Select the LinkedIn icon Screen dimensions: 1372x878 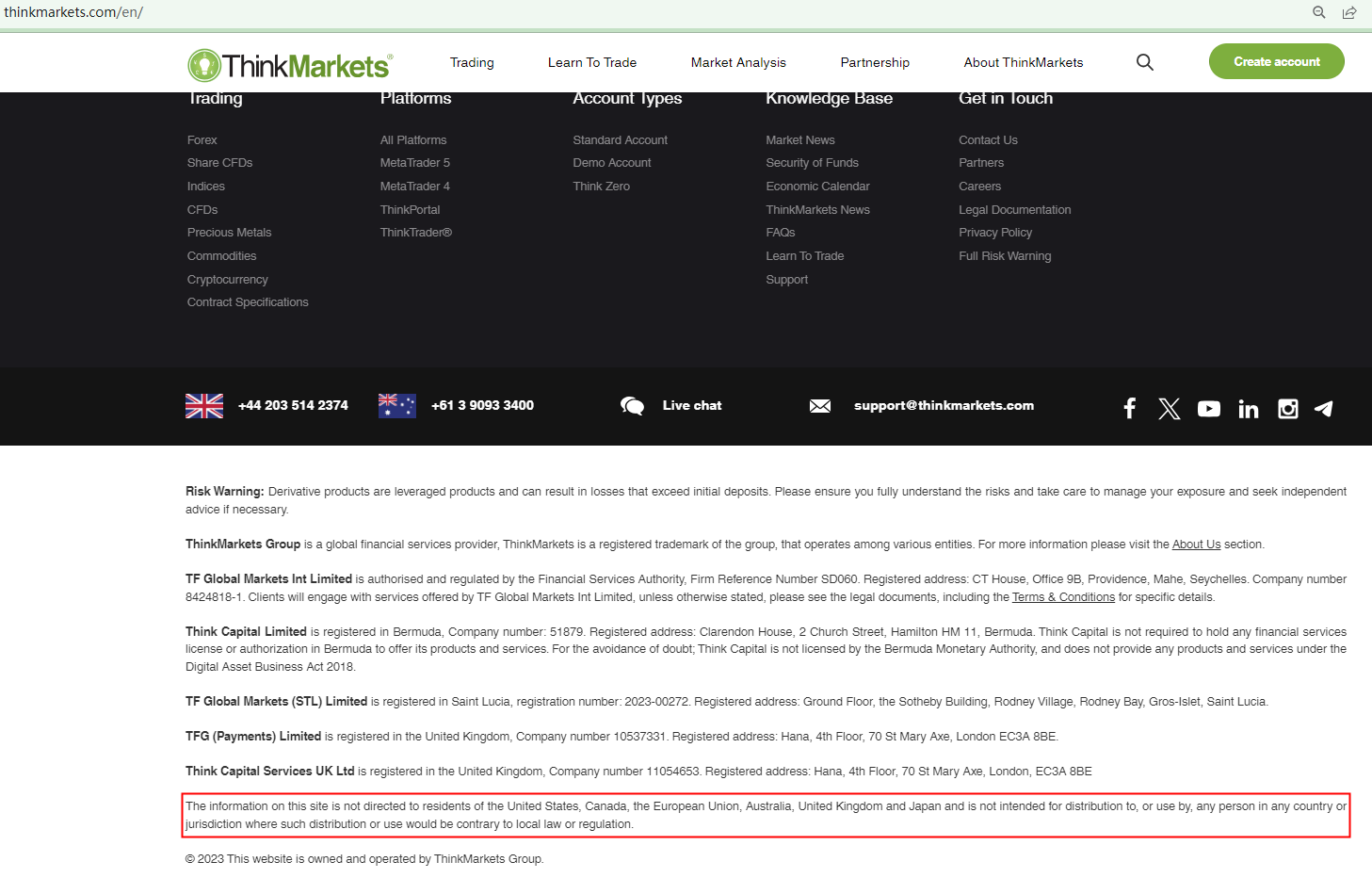coord(1248,408)
